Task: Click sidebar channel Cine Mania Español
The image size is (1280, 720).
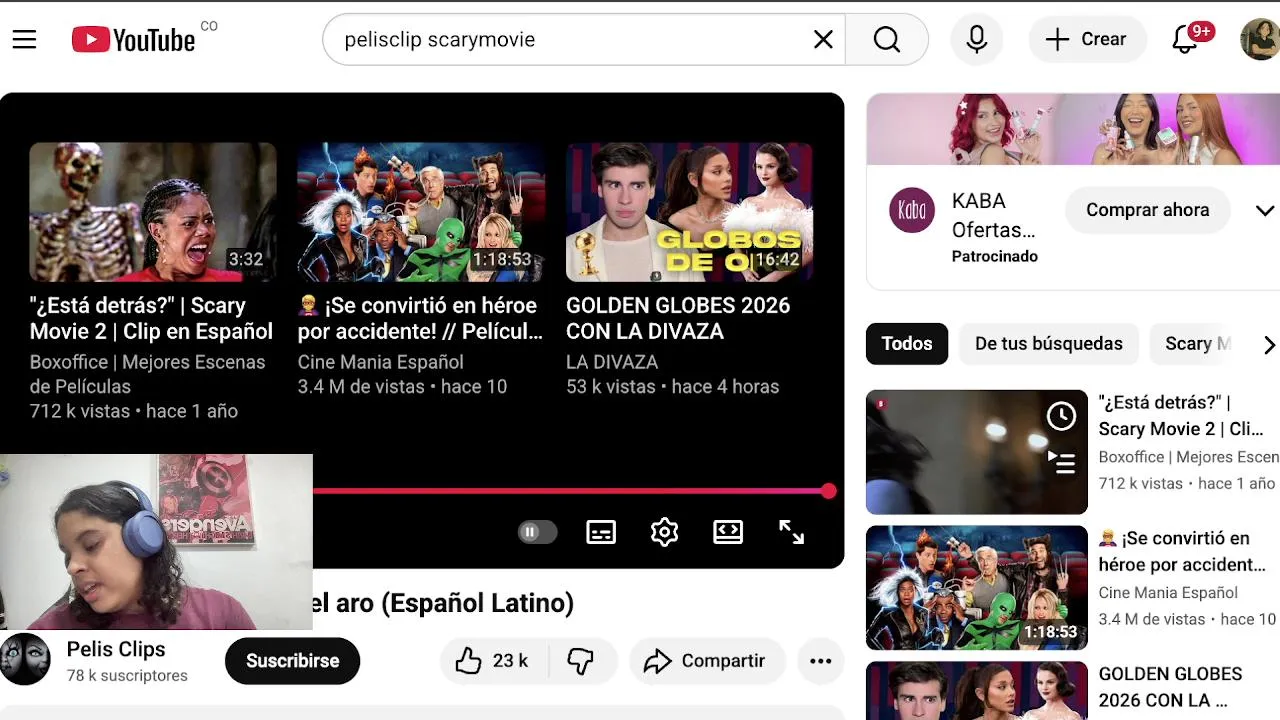Action: tap(1168, 593)
